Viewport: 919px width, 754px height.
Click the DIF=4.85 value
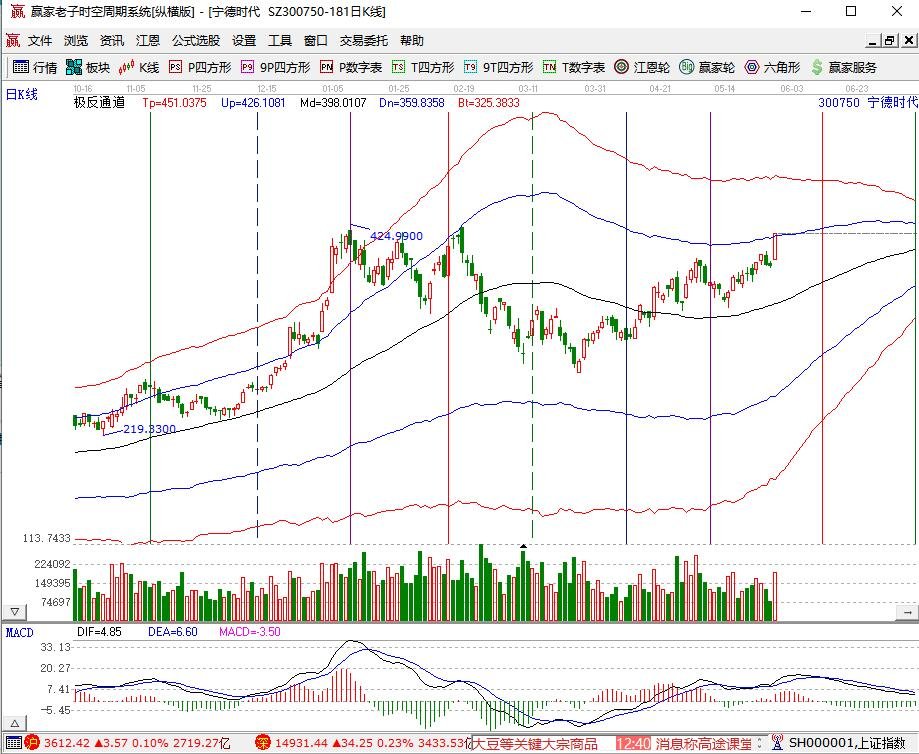(99, 632)
